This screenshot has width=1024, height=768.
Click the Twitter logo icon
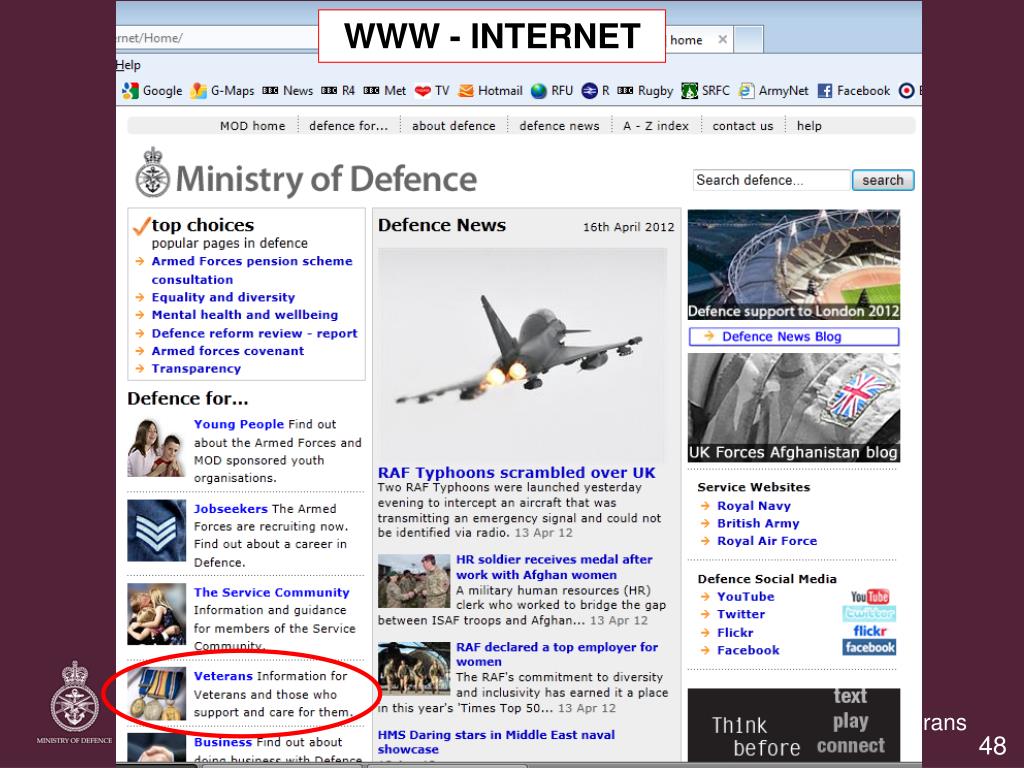869,613
